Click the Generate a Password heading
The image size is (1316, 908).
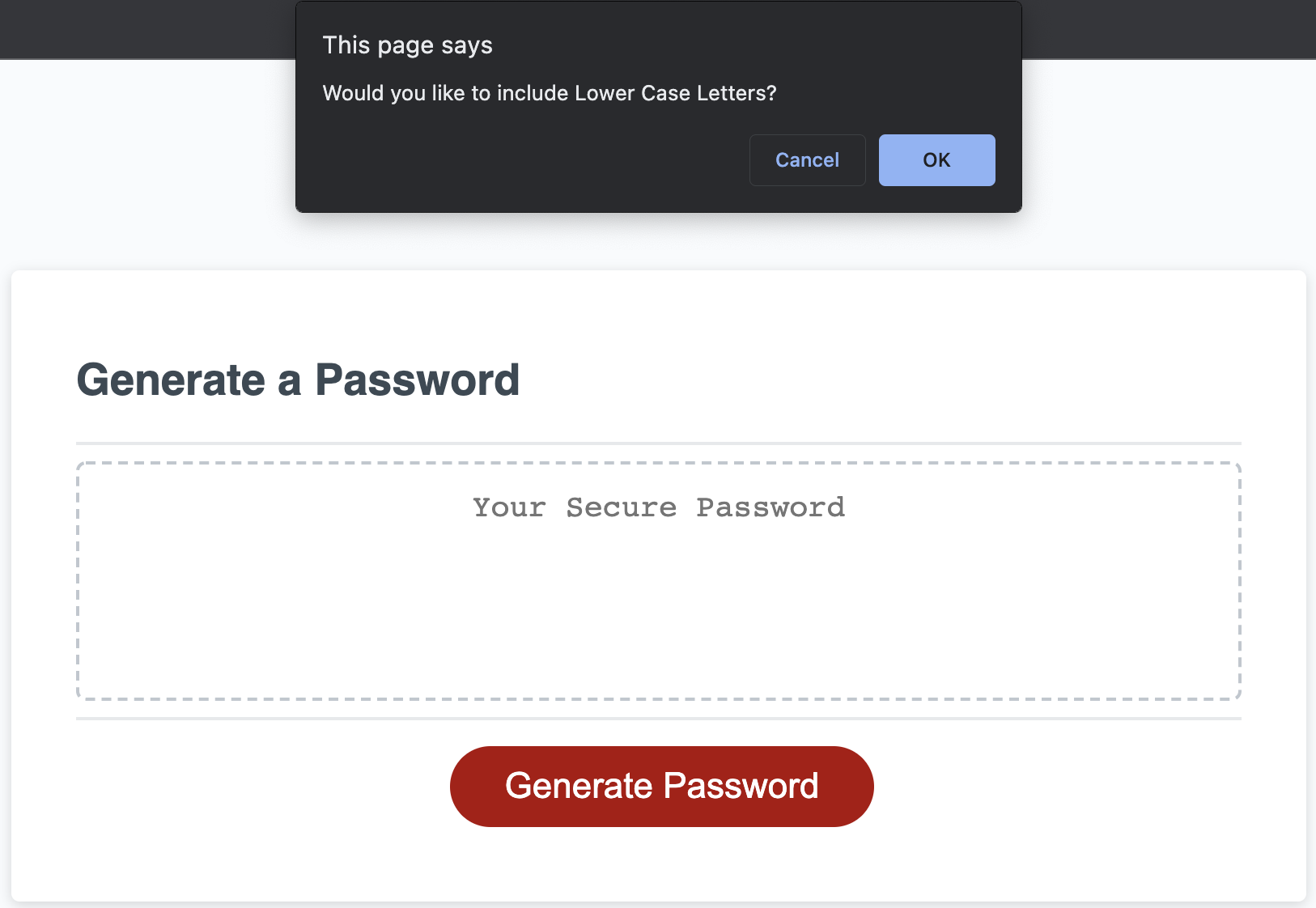(298, 380)
